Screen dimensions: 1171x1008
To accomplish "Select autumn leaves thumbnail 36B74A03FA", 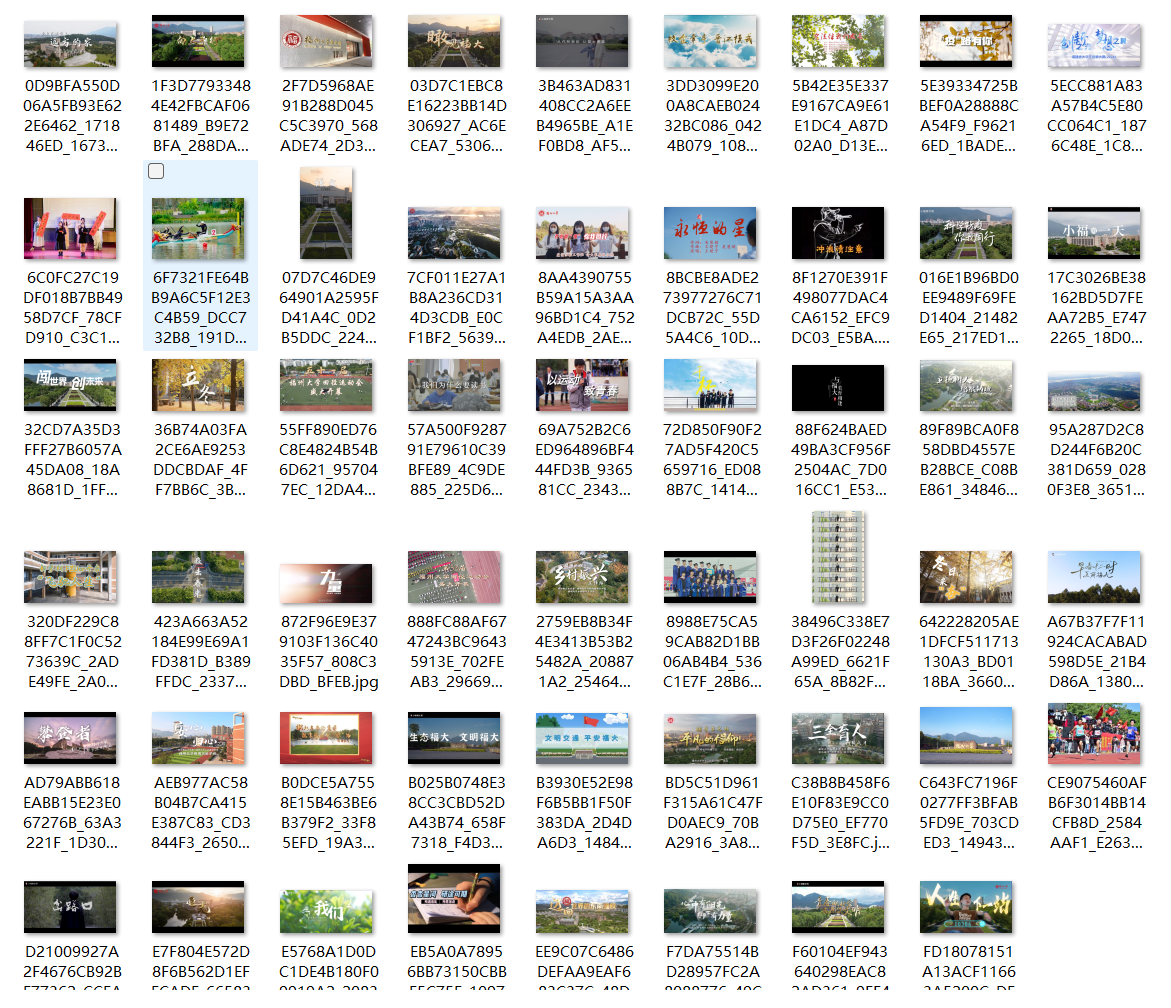I will click(198, 385).
